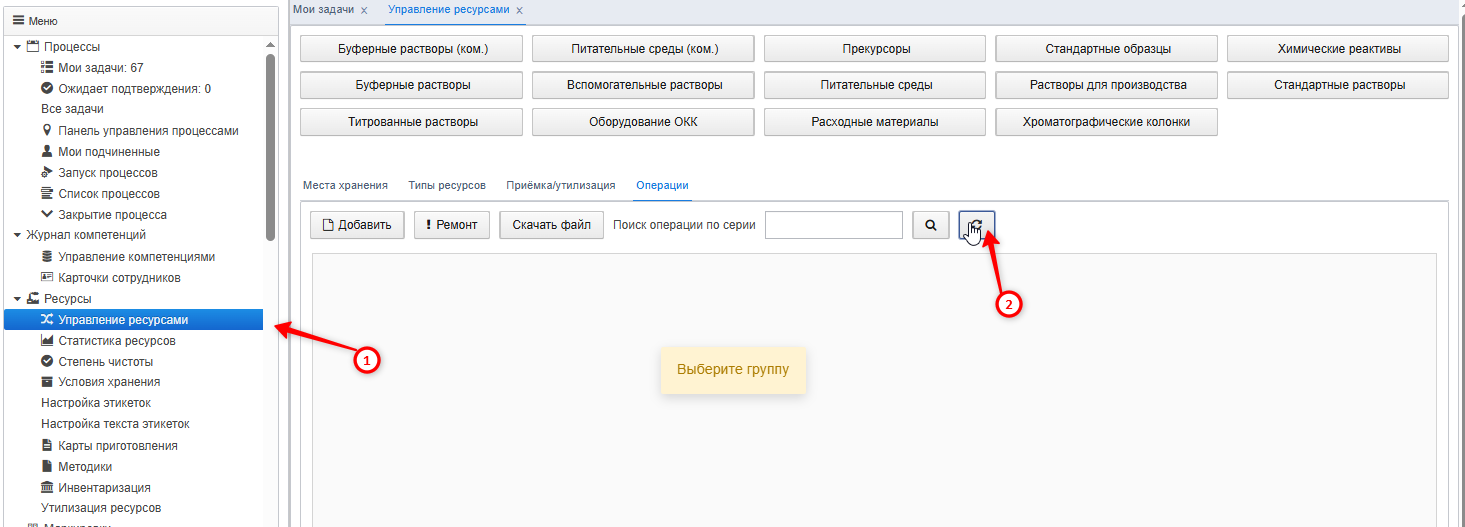
Task: Click the calendar icon of Процессы folder
Action: tap(33, 47)
